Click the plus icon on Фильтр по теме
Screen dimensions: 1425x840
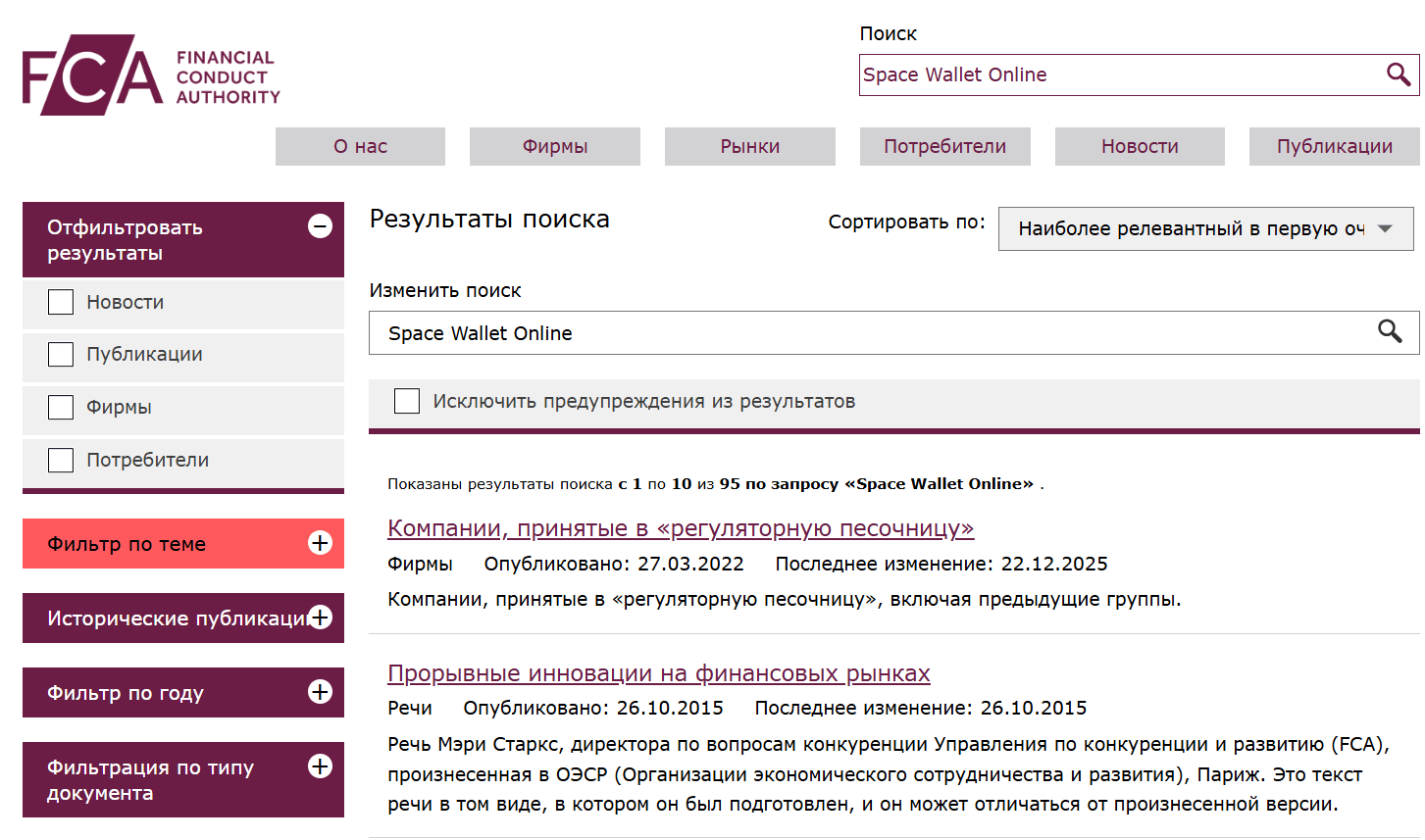coord(320,543)
